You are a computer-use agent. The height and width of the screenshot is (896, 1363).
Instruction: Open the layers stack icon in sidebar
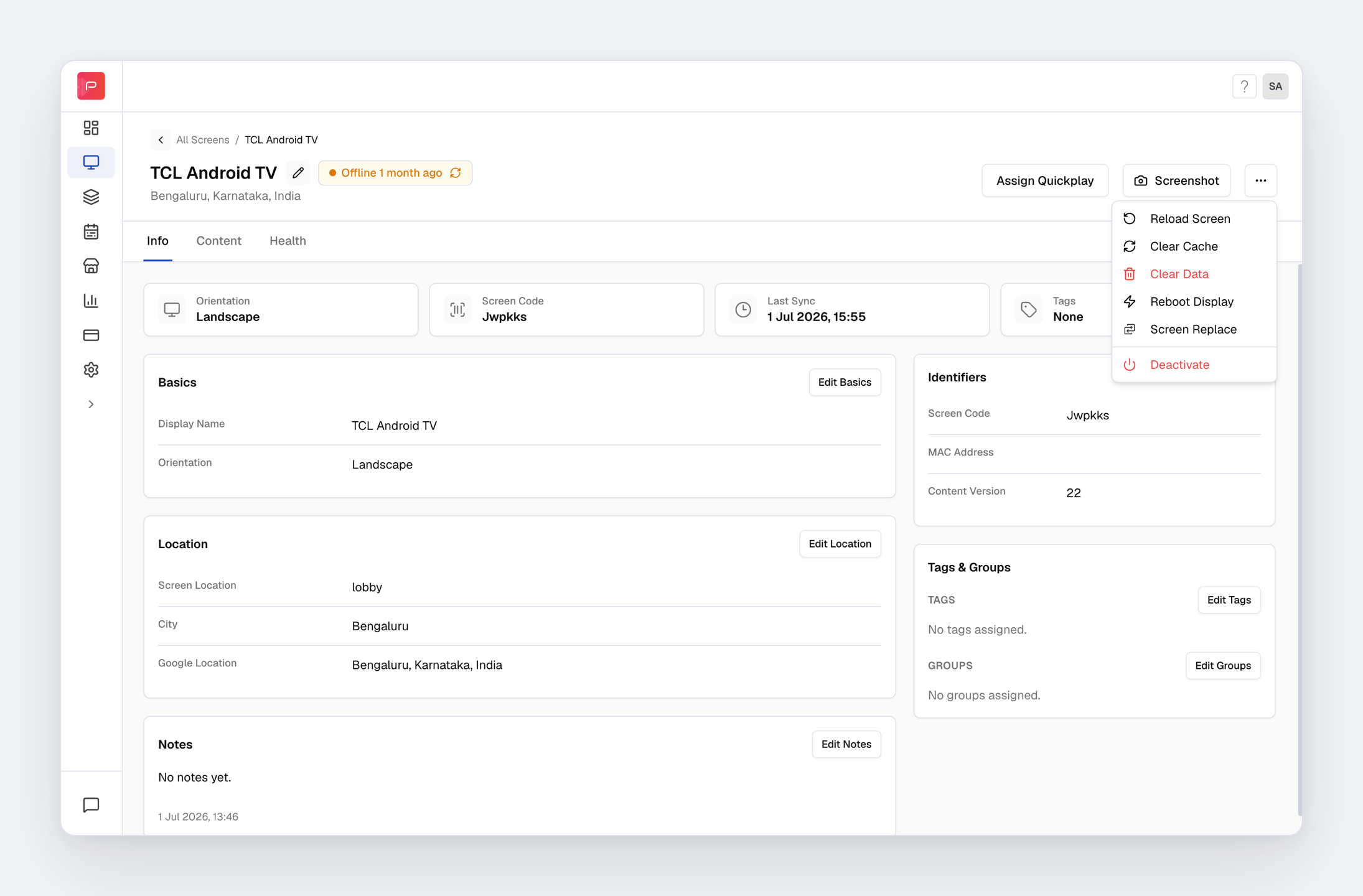tap(91, 197)
